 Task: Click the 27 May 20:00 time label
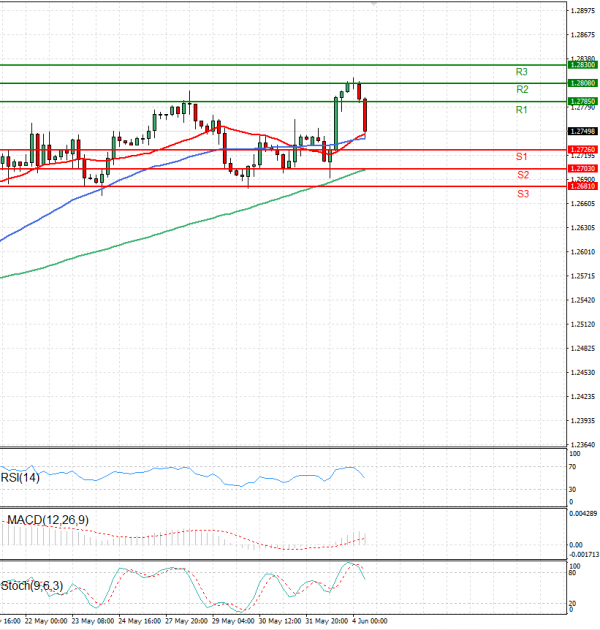[x=186, y=621]
